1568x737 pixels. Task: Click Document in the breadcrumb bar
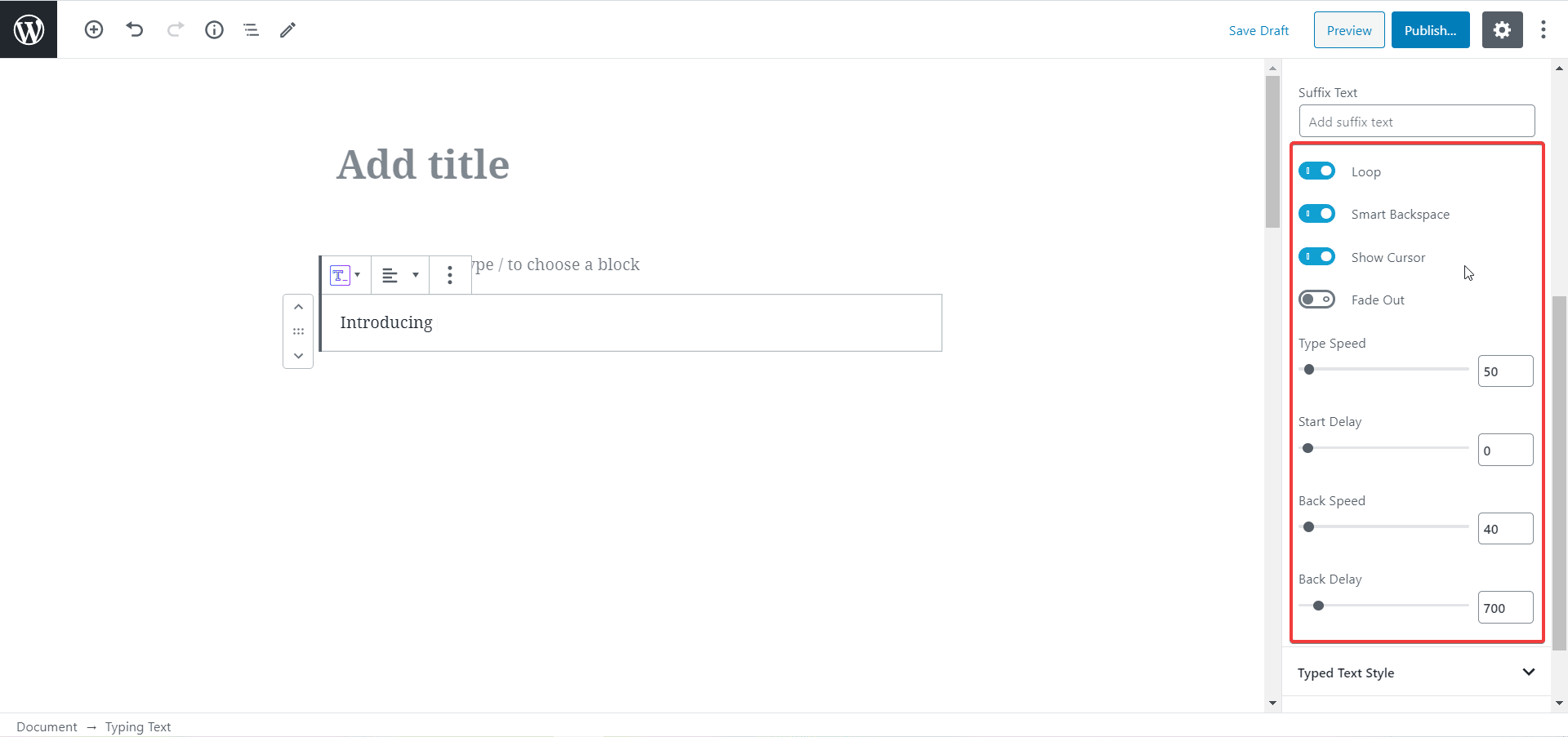tap(47, 726)
